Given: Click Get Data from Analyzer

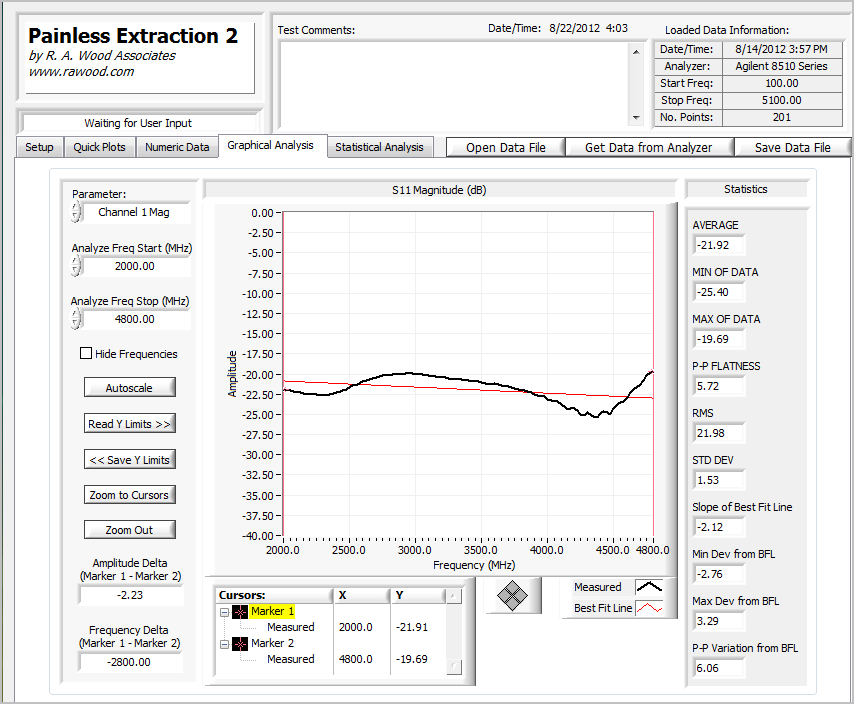Looking at the screenshot, I should click(649, 148).
